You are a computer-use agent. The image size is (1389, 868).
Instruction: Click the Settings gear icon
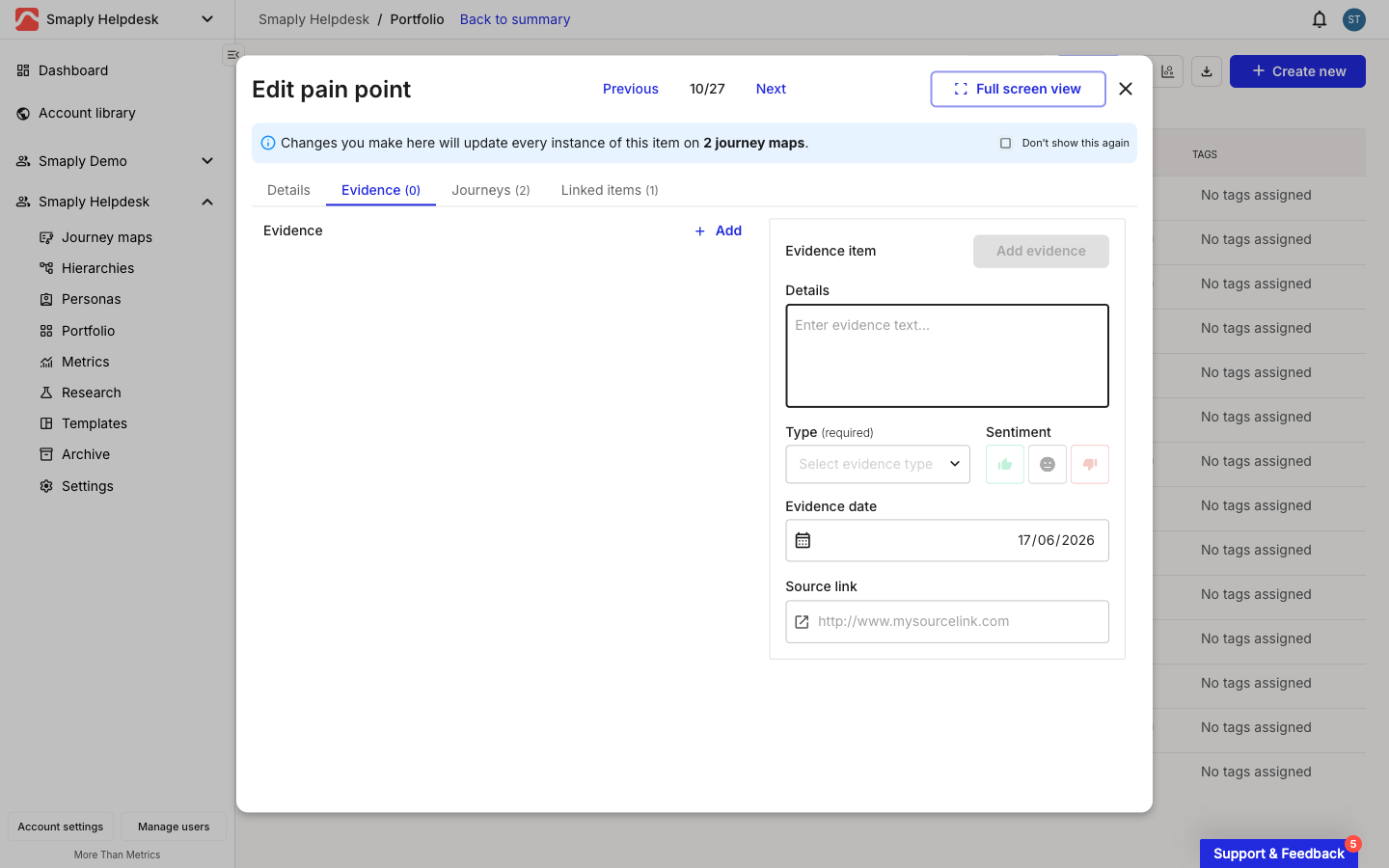46,486
